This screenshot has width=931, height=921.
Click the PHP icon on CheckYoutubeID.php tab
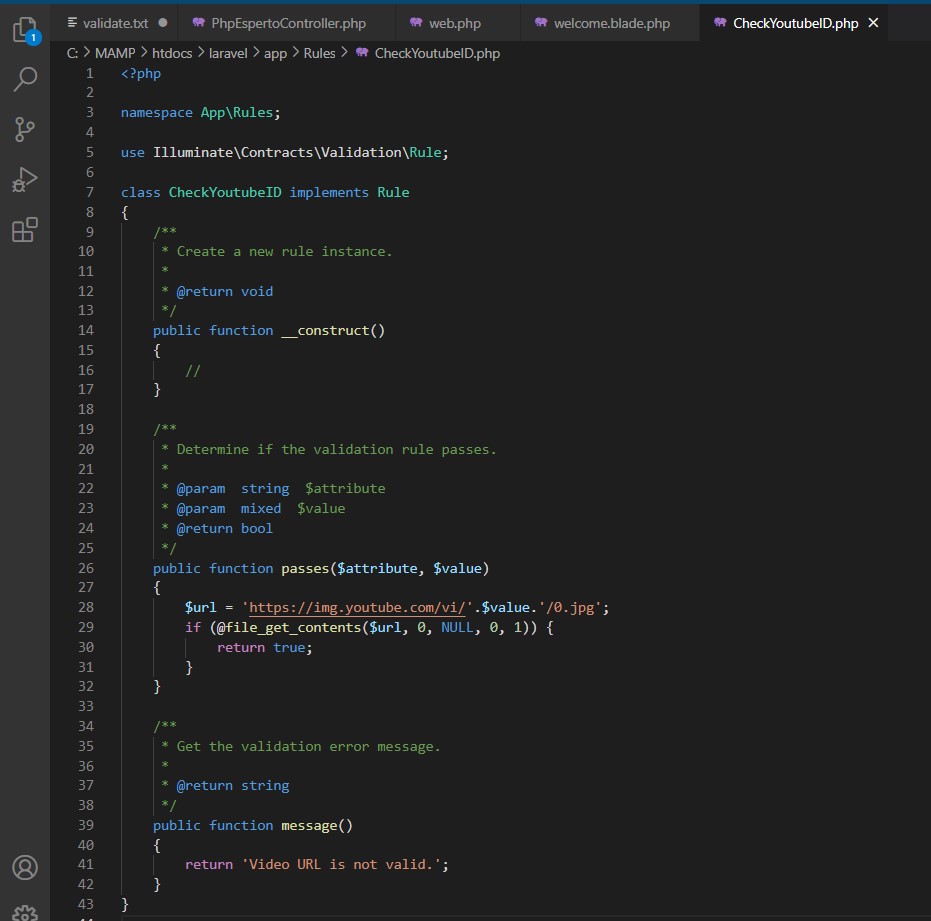[x=720, y=23]
